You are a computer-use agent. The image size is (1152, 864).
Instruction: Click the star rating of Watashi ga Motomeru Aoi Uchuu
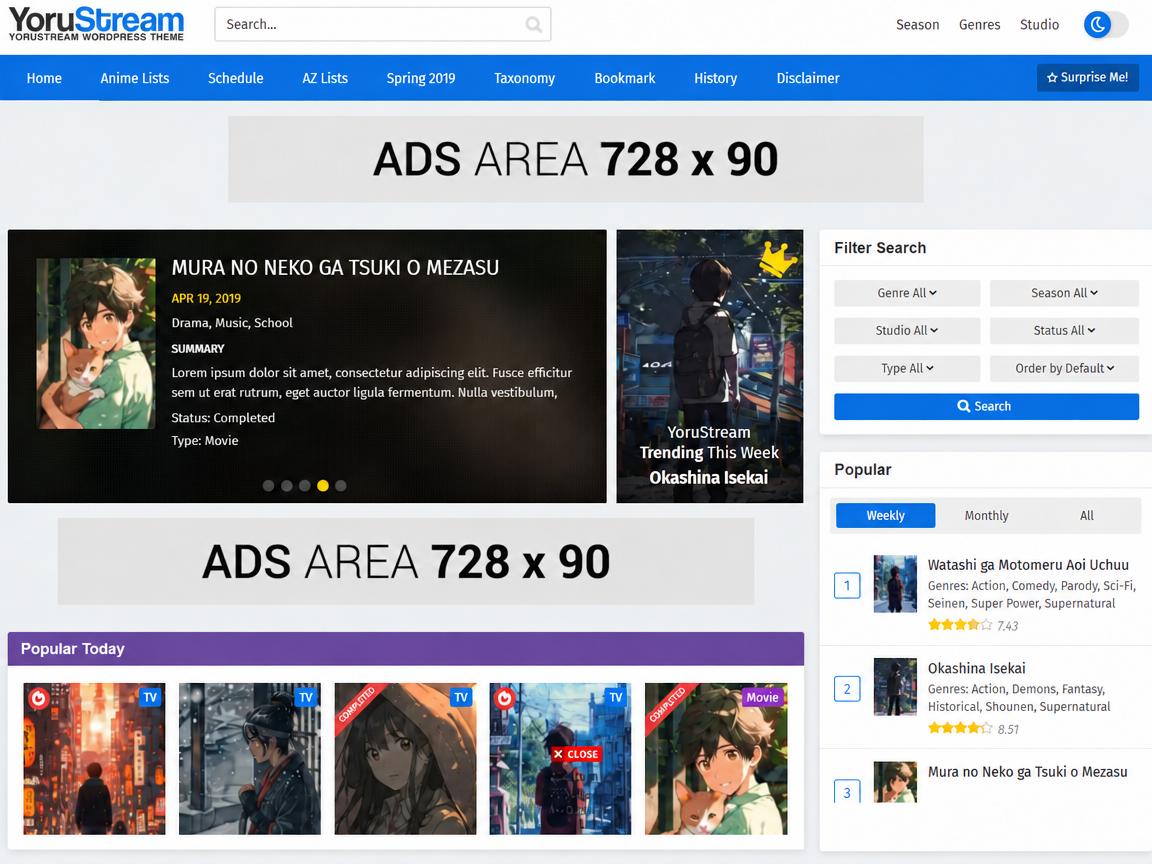tap(960, 625)
